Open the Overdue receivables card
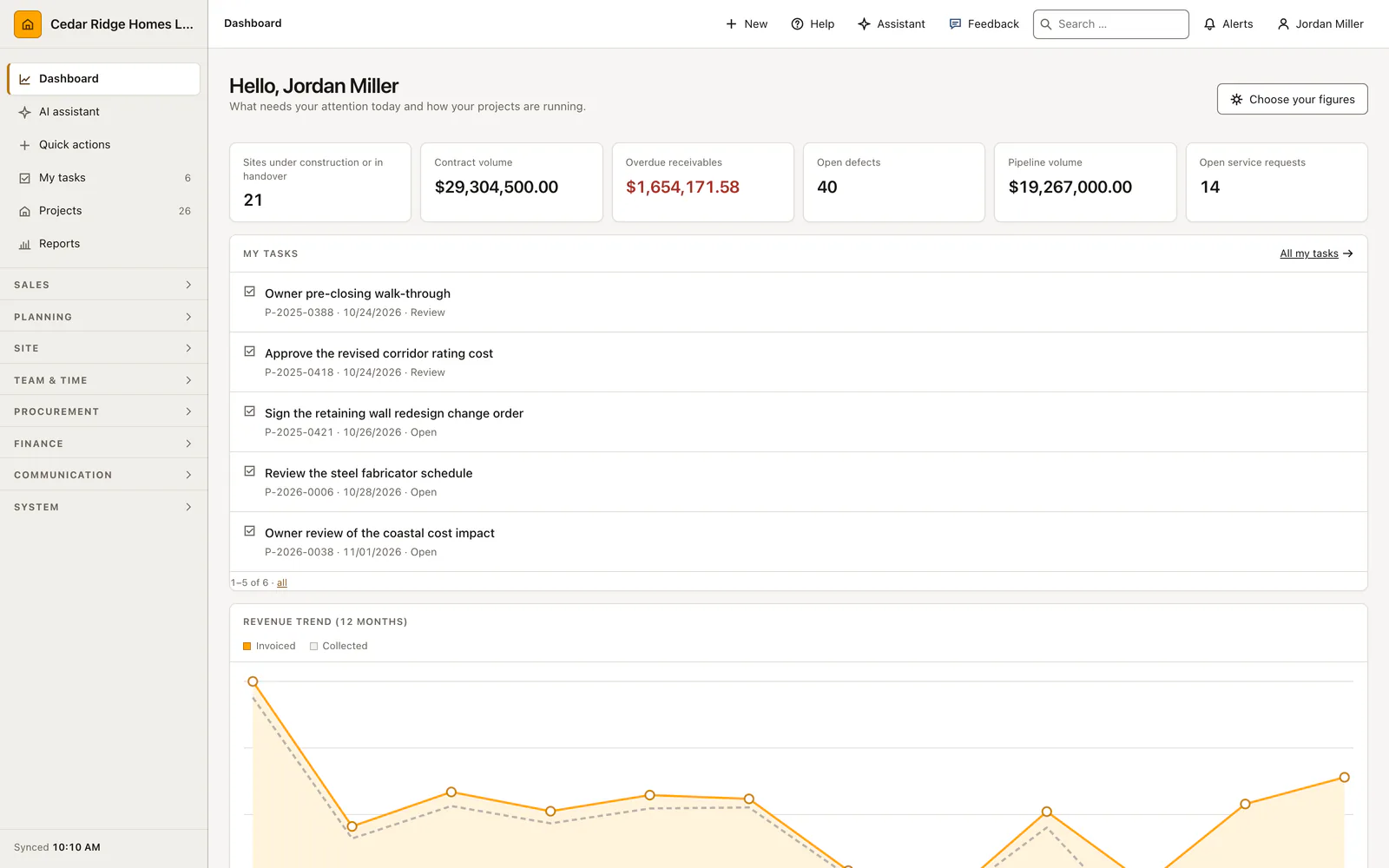The height and width of the screenshot is (868, 1389). [x=703, y=182]
